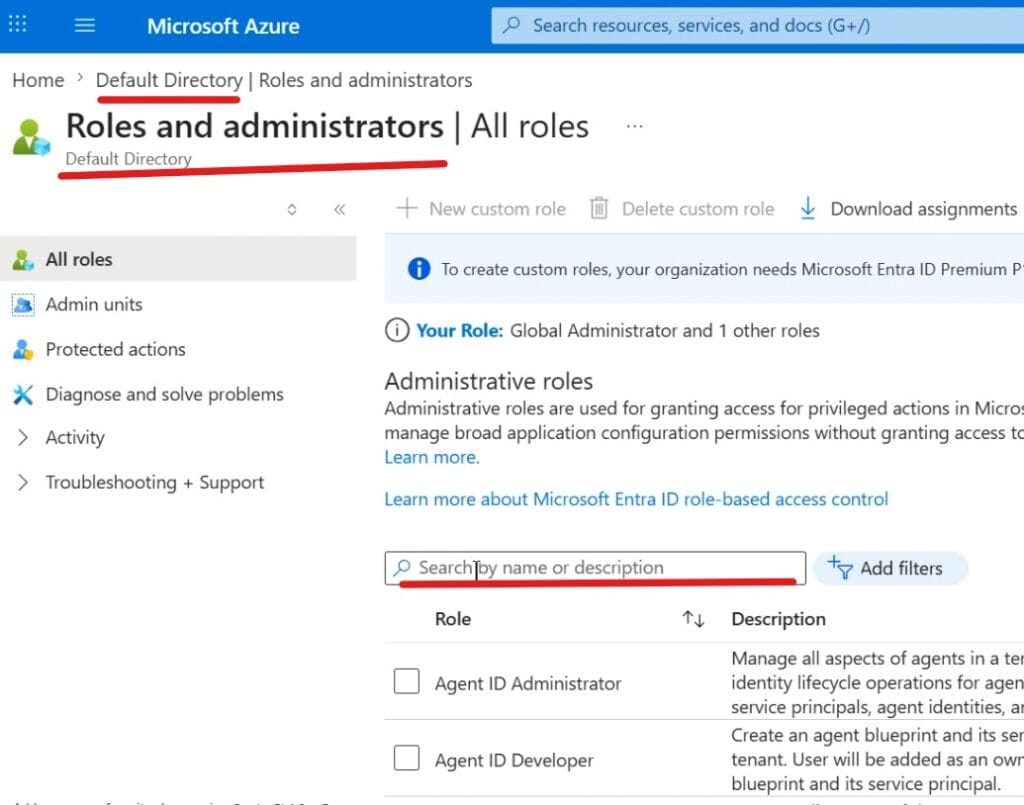Open Protected actions in sidebar

click(115, 349)
